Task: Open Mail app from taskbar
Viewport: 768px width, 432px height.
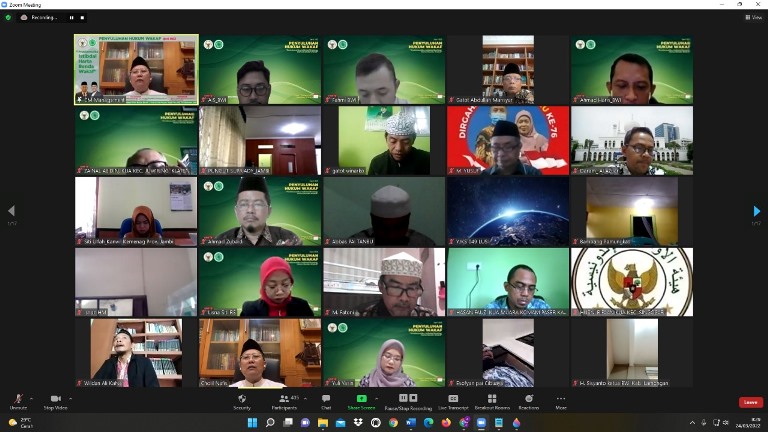Action: (x=340, y=422)
